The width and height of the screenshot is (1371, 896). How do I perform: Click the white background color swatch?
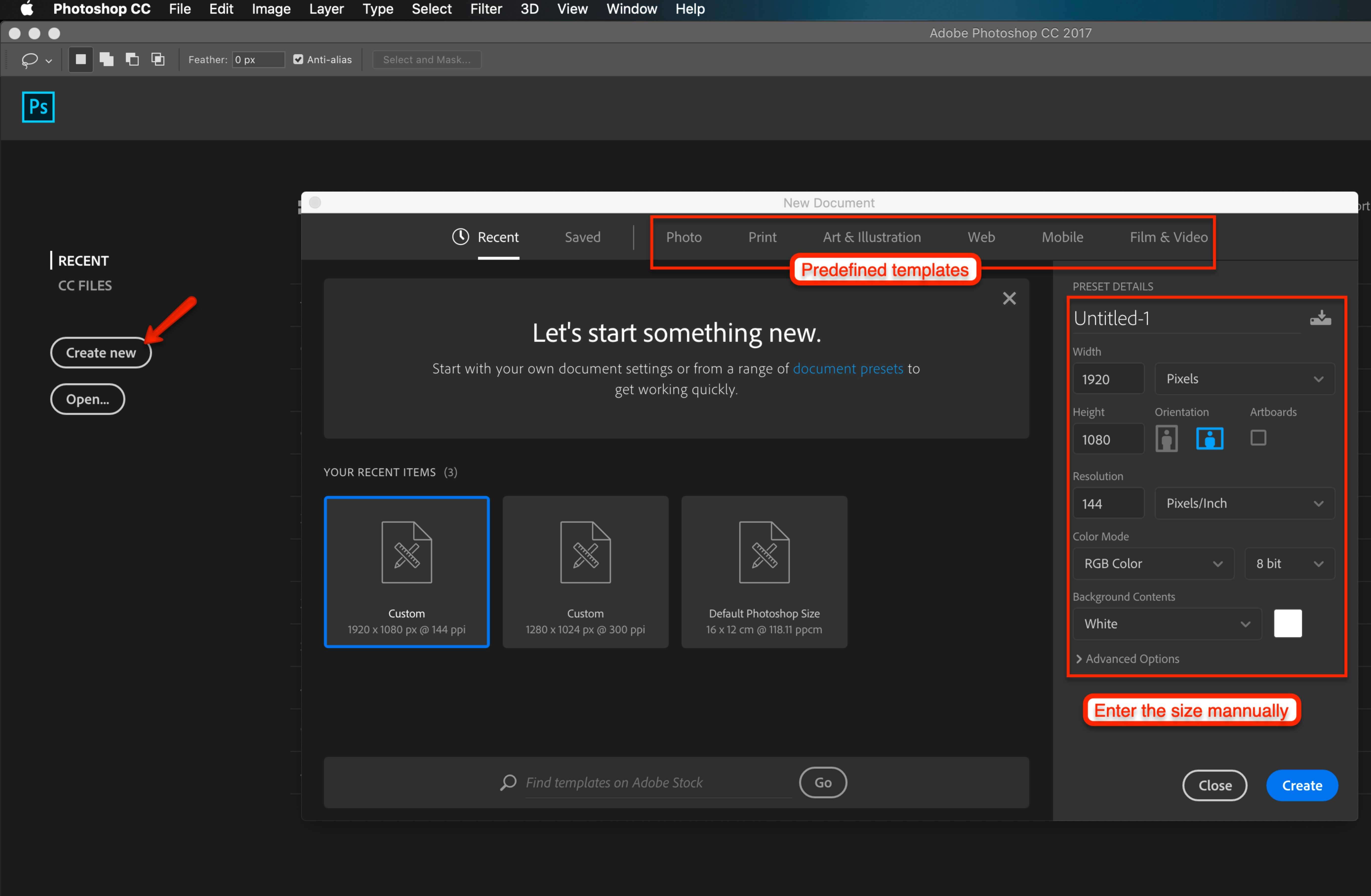tap(1288, 623)
